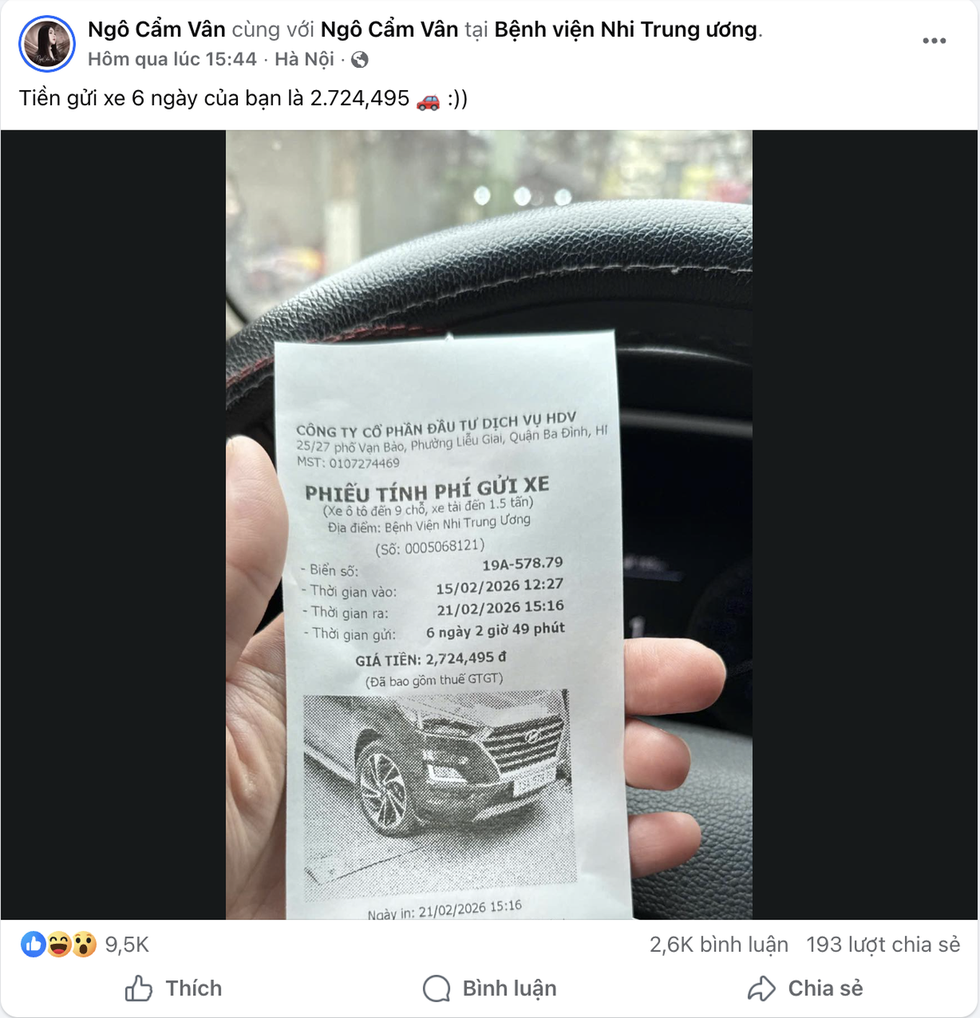980x1018 pixels.
Task: Open the 2,6K bình luận comments
Action: (x=719, y=945)
